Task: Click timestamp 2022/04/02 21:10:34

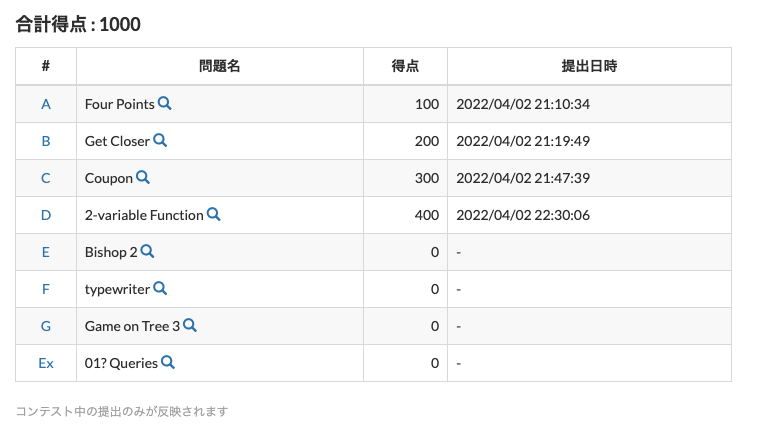Action: tap(523, 104)
